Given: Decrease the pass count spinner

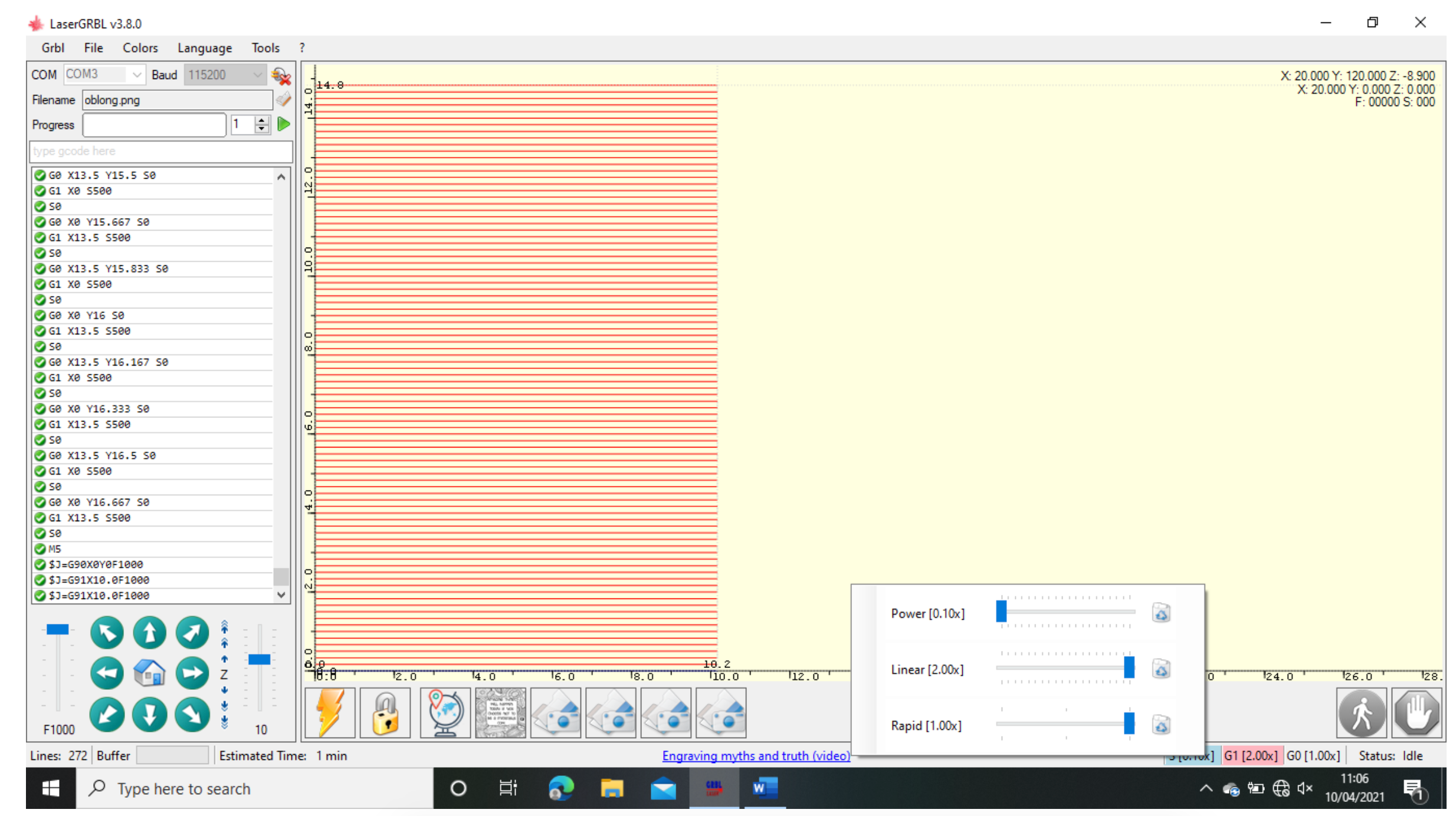Looking at the screenshot, I should [x=261, y=129].
